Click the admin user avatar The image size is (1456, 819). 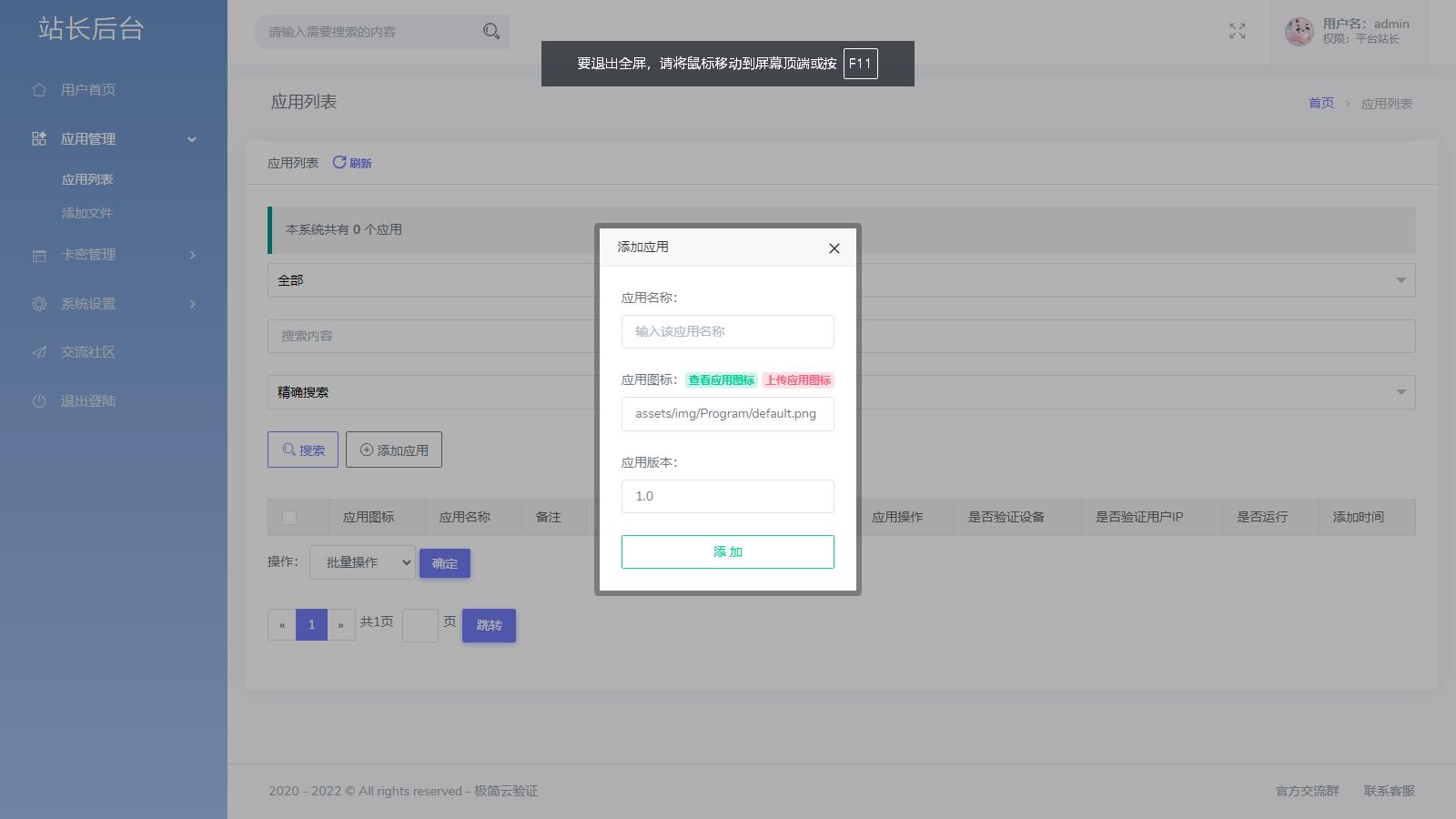[1299, 32]
